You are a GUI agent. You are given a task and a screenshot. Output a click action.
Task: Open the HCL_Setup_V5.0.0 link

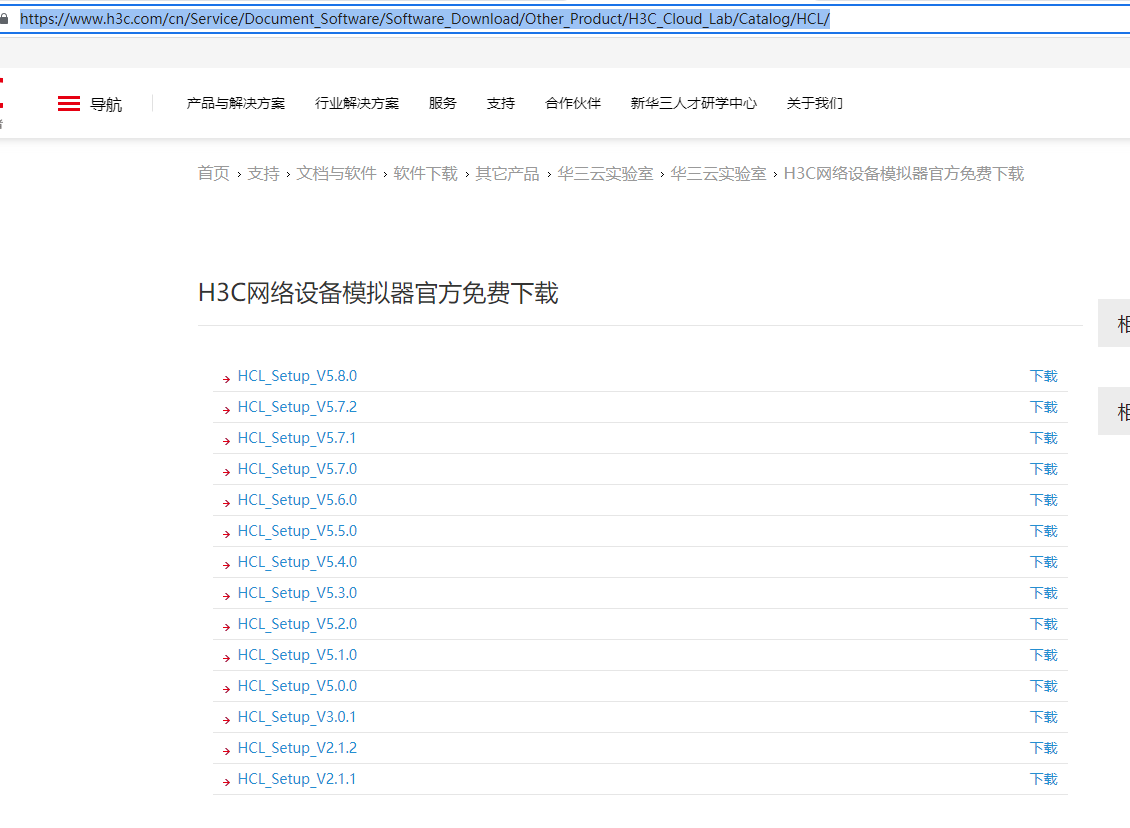click(297, 686)
